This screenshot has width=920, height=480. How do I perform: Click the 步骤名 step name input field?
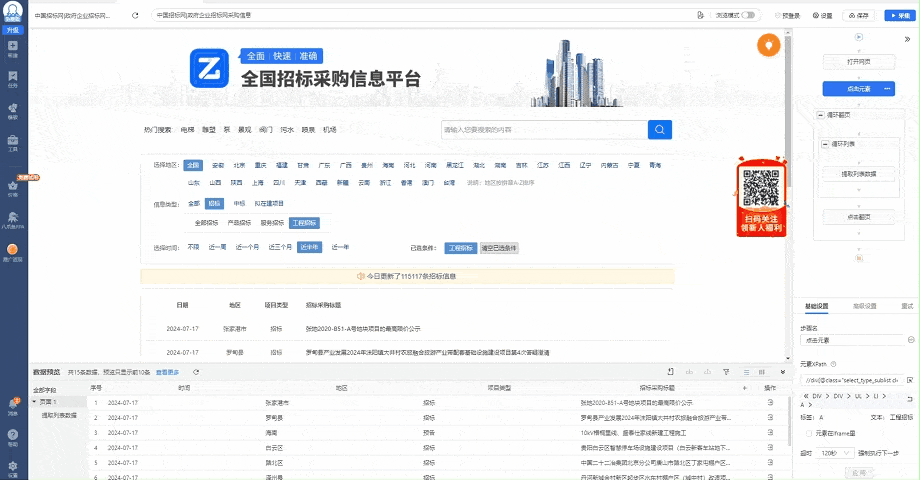[853, 340]
